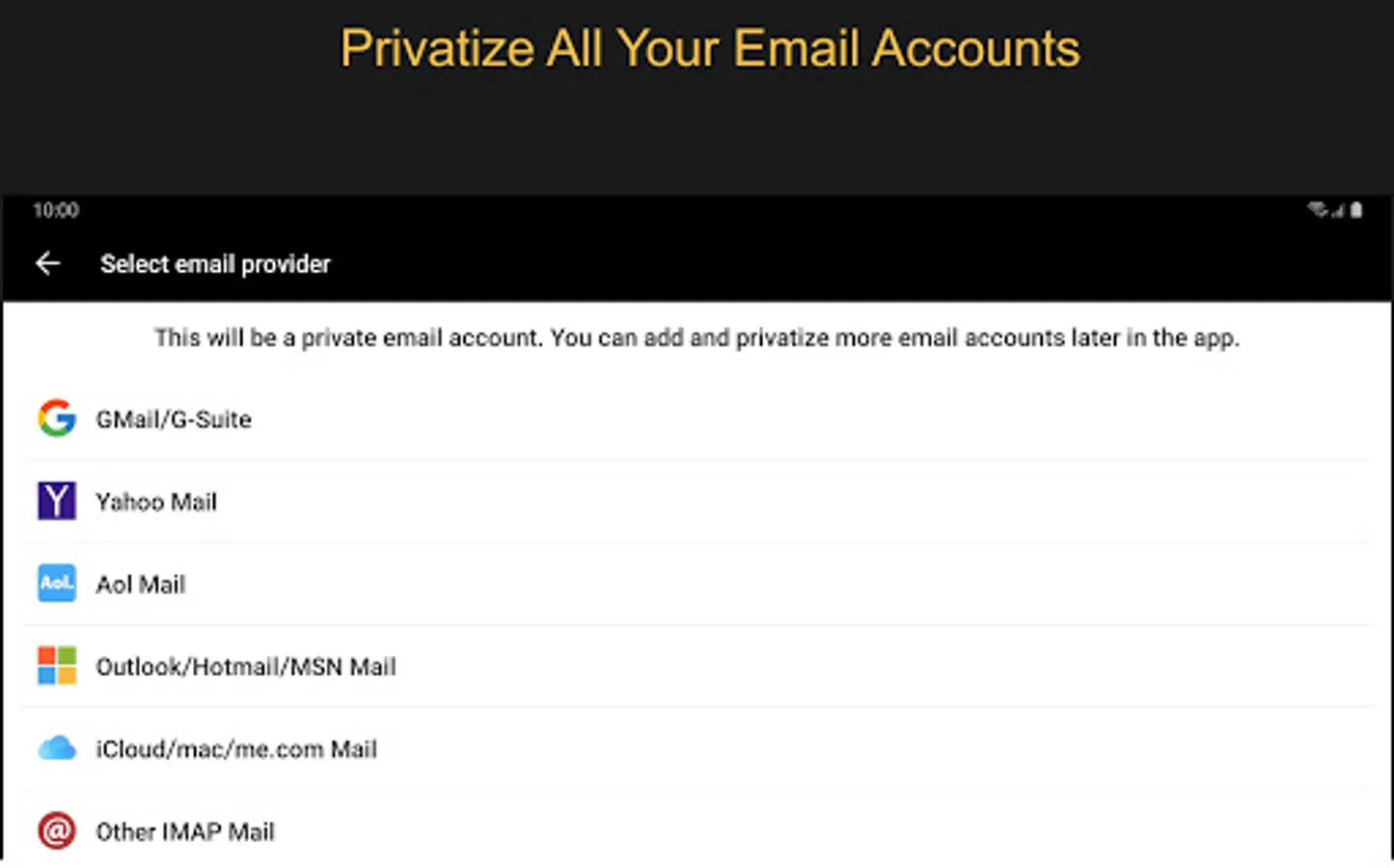Select the Aol Mail option
The image size is (1394, 868).
tap(141, 584)
